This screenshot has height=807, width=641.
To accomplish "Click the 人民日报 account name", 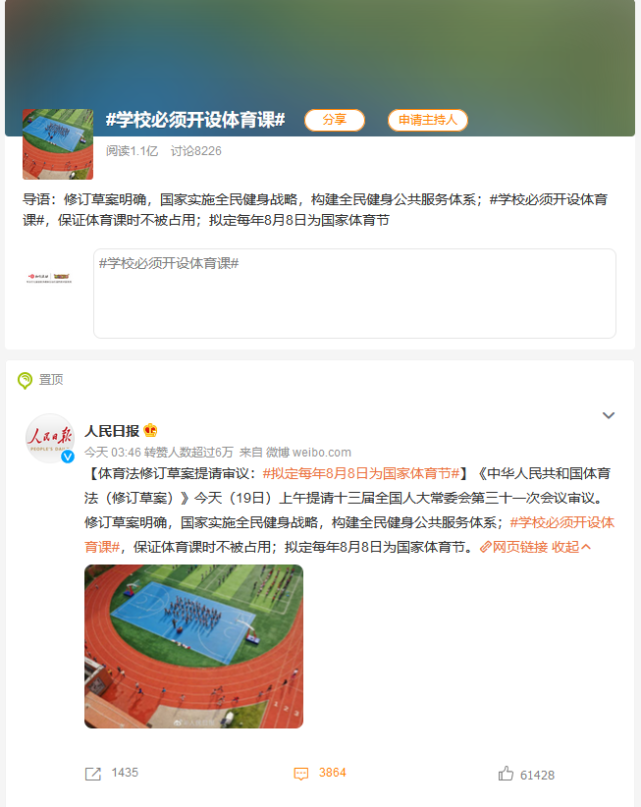I will tap(112, 430).
